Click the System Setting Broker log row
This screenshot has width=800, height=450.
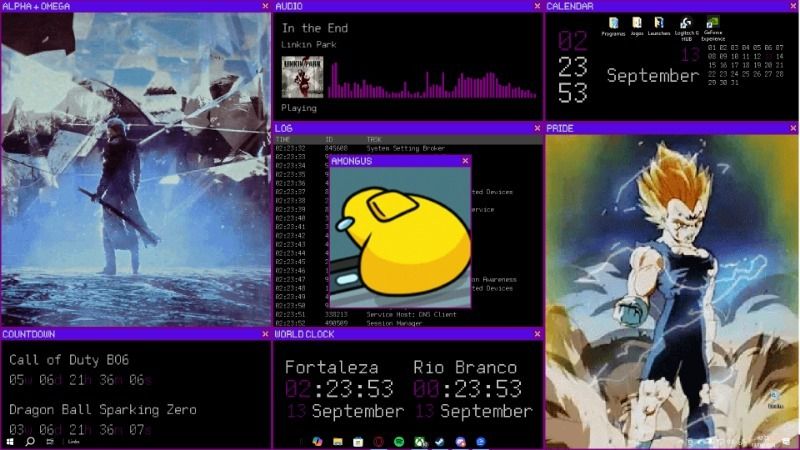point(408,148)
